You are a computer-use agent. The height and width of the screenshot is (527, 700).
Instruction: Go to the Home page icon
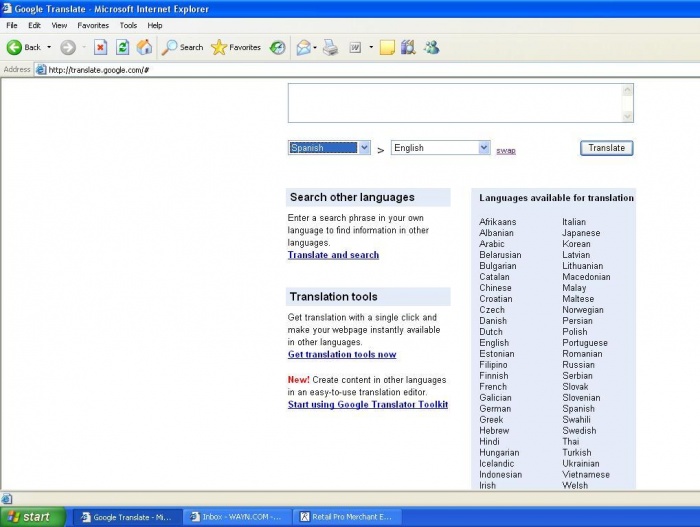144,47
